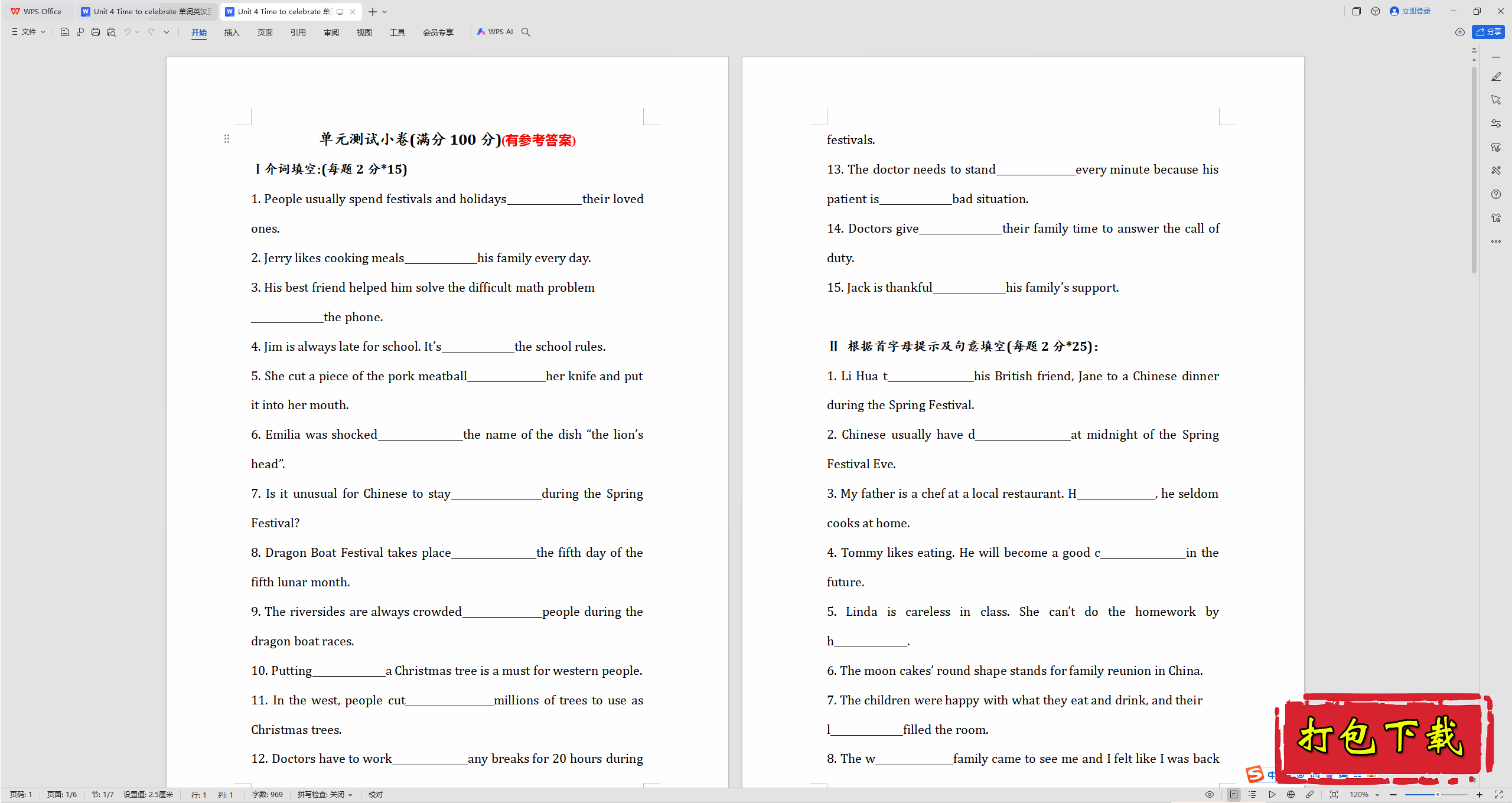The image size is (1512, 803).
Task: Click the 页面: 1/6 page indicator
Action: pyautogui.click(x=62, y=795)
